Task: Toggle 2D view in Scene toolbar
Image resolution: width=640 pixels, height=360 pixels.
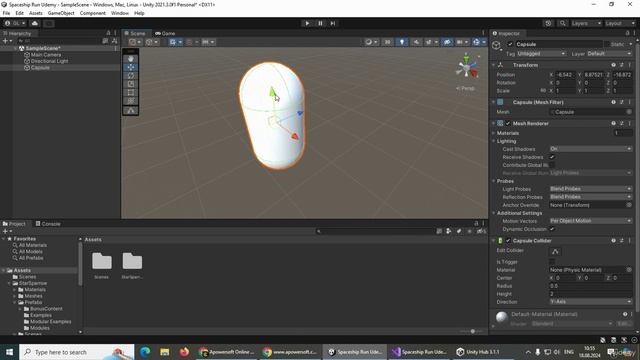Action: pyautogui.click(x=387, y=42)
